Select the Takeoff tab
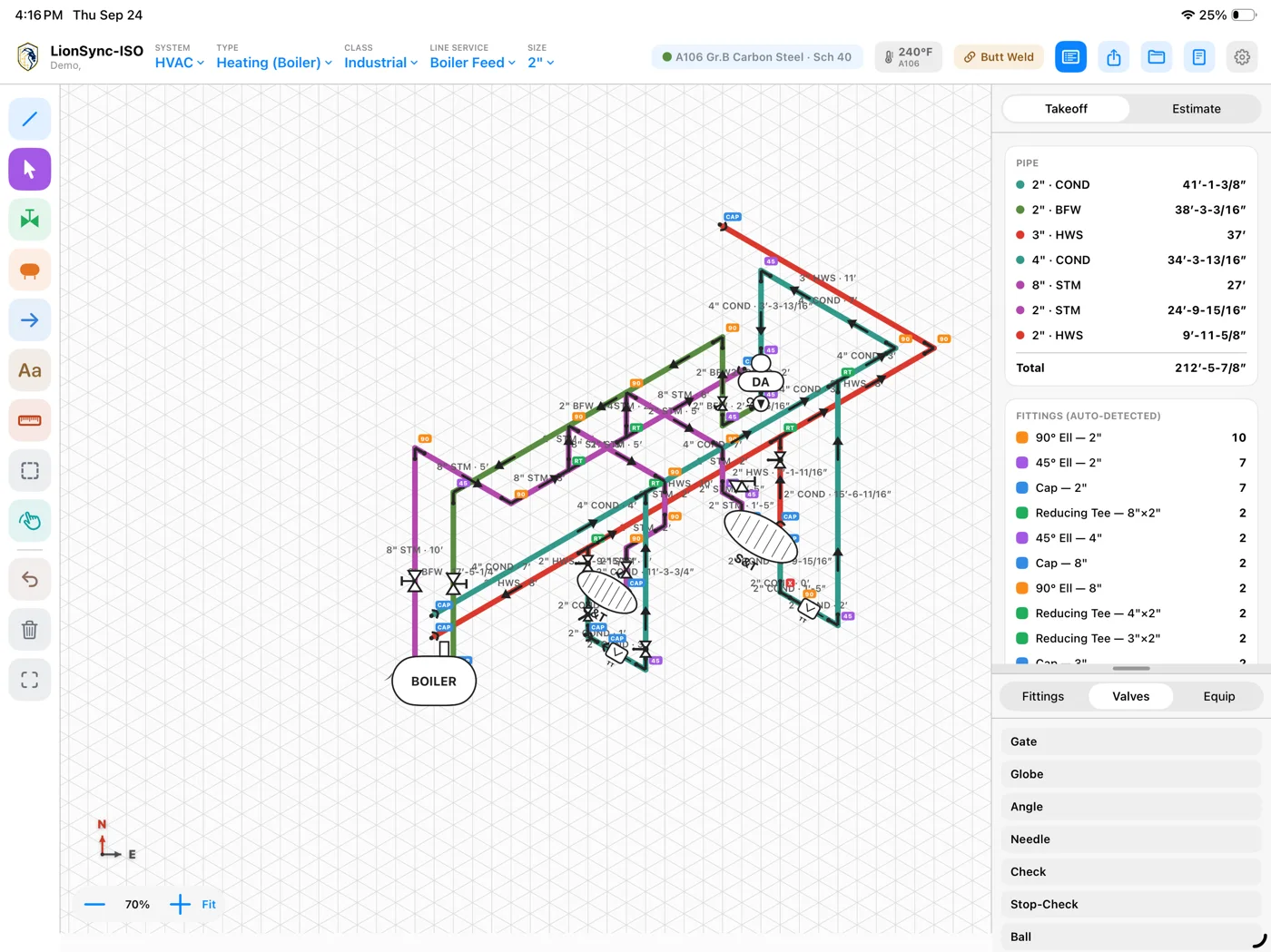Viewport: 1271px width, 952px height. [1066, 109]
